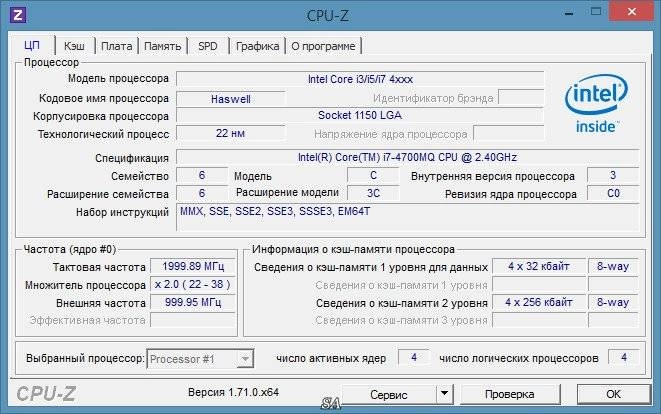Expand the Сервис button dropdown arrow

point(444,394)
